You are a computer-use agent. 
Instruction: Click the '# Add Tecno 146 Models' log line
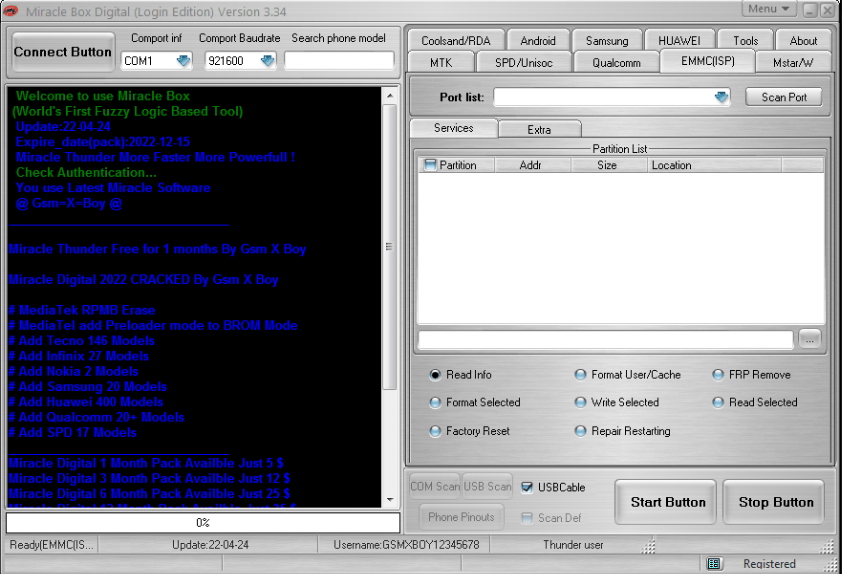82,341
